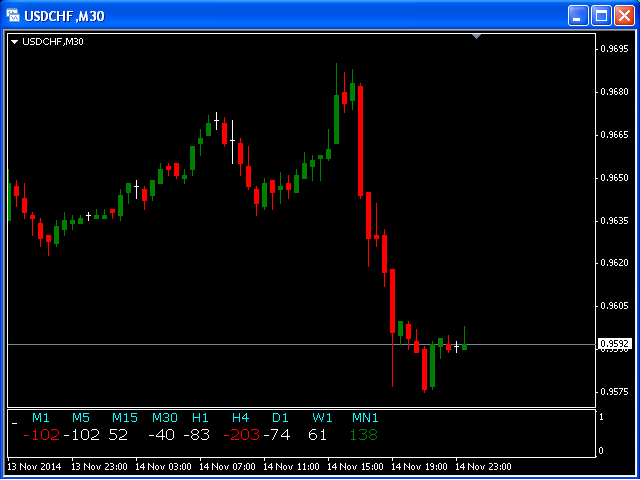This screenshot has height=480, width=640.
Task: Choose the H1 timeframe label
Action: 201,417
